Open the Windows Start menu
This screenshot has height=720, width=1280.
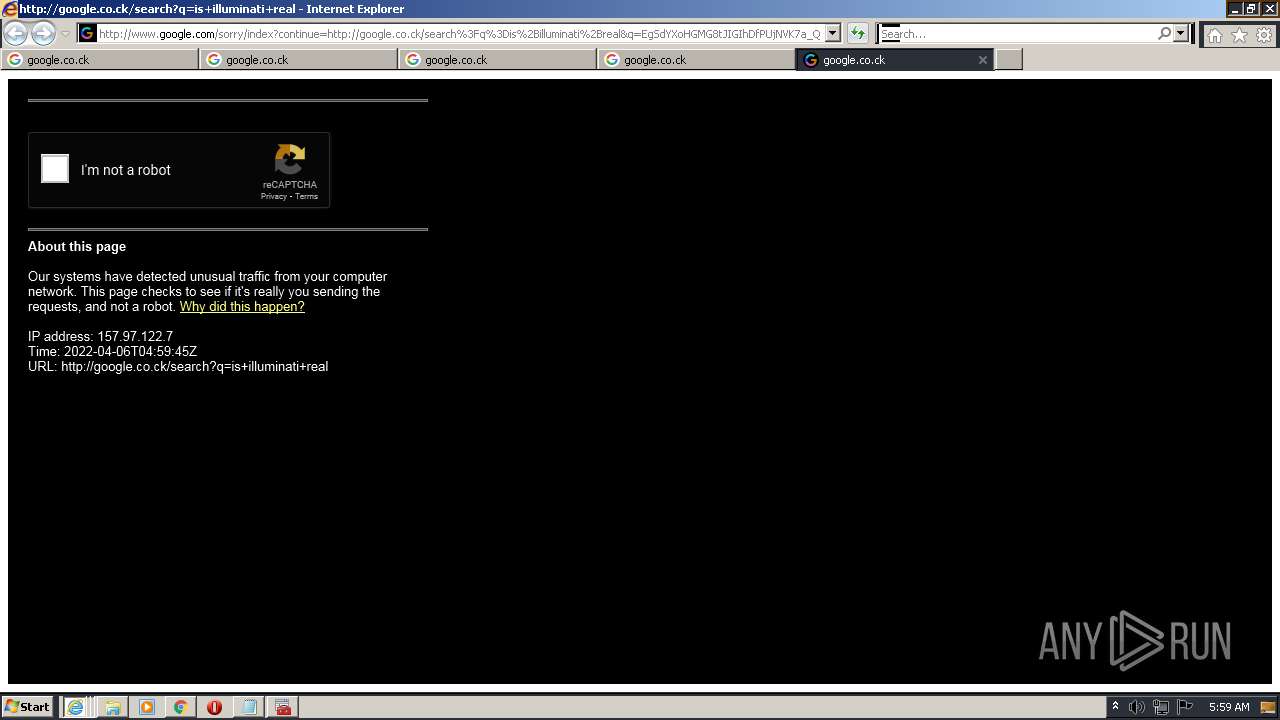click(x=28, y=707)
